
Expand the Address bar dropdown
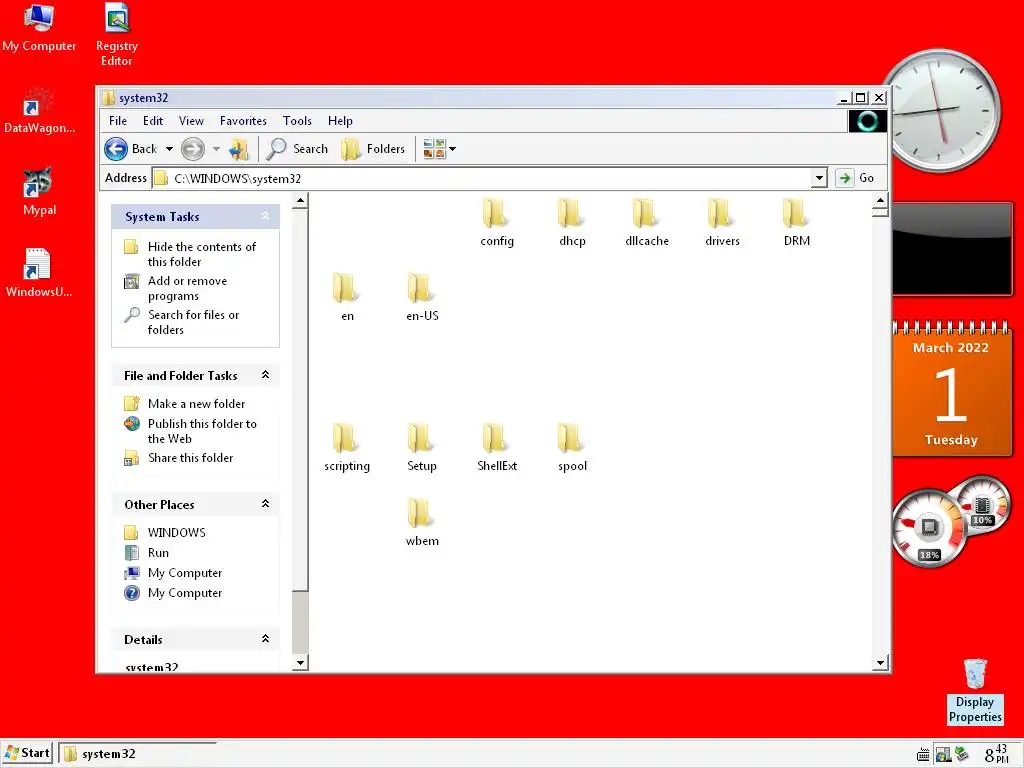819,178
